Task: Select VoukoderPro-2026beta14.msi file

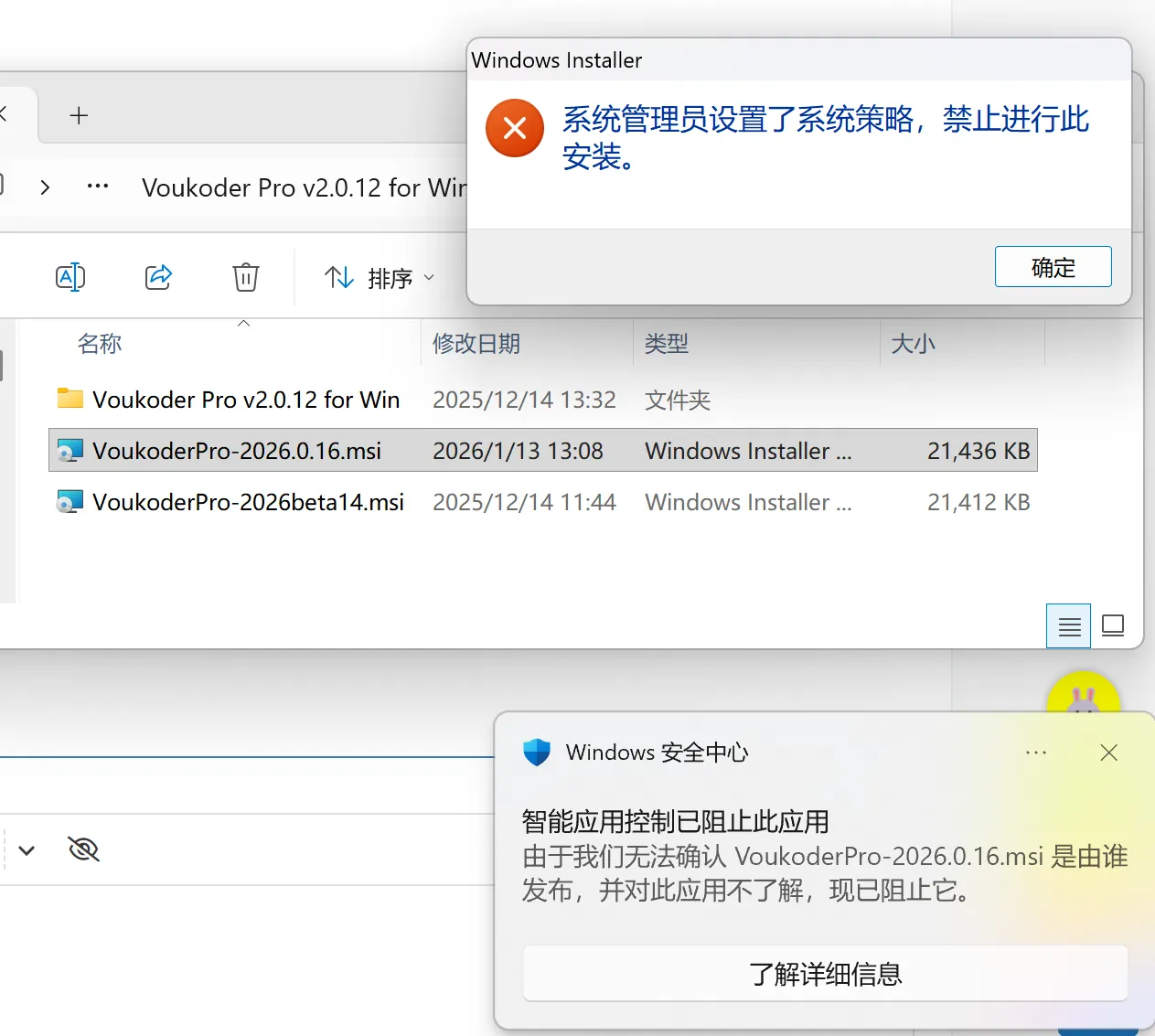Action: [x=248, y=502]
